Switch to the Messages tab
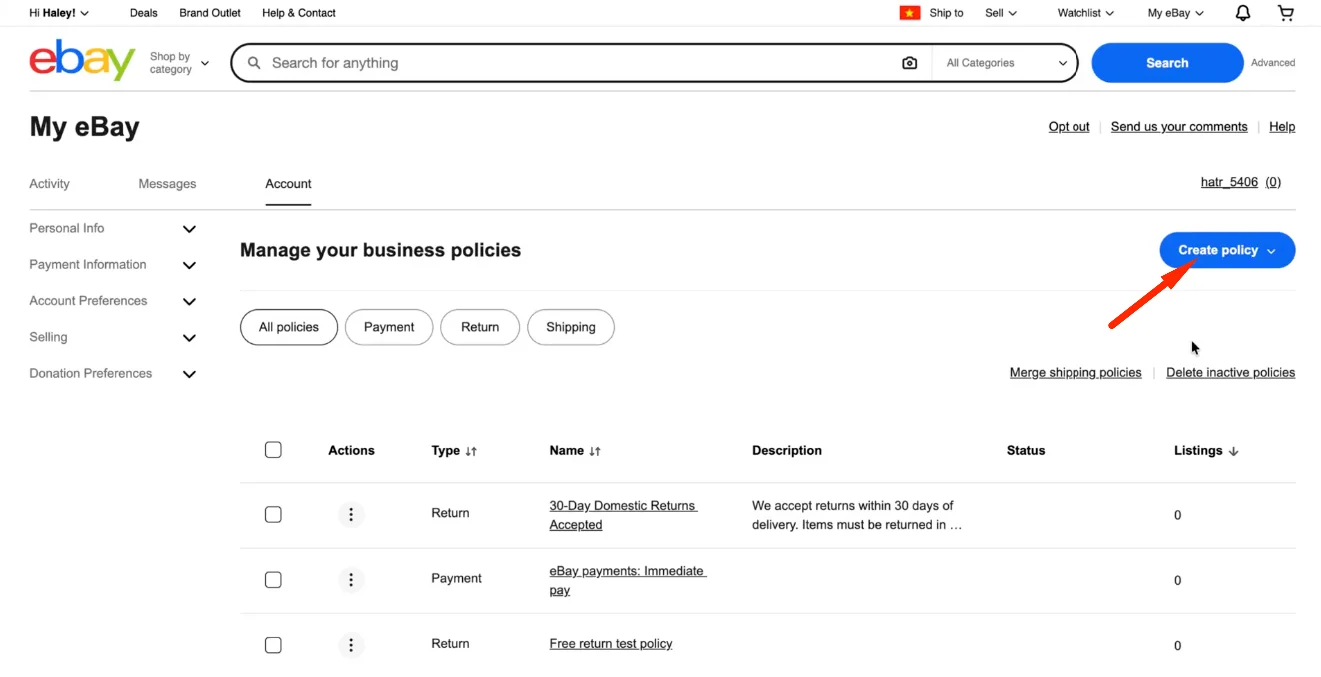Viewport: 1321px width, 677px height. pyautogui.click(x=167, y=184)
